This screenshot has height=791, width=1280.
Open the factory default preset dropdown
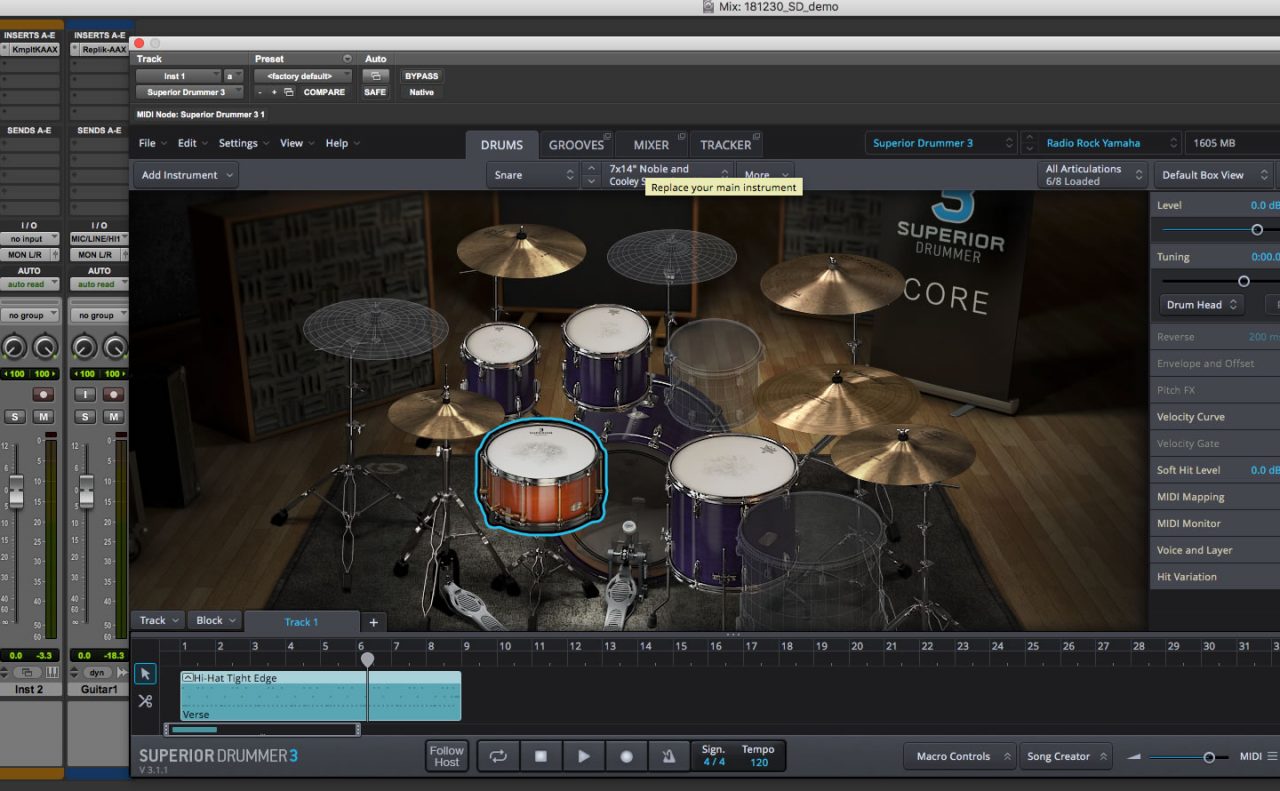[303, 76]
